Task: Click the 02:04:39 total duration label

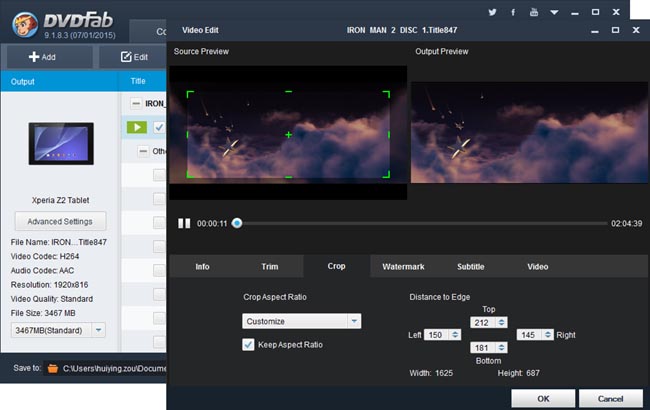Action: 626,223
